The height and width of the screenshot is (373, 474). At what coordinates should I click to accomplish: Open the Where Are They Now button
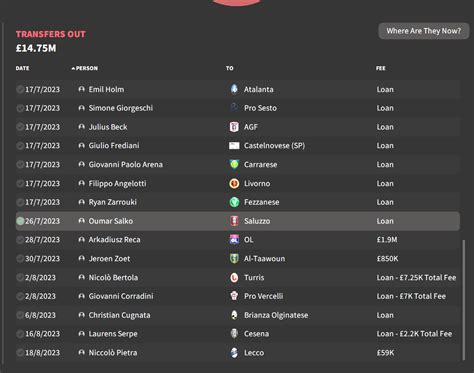tap(424, 31)
